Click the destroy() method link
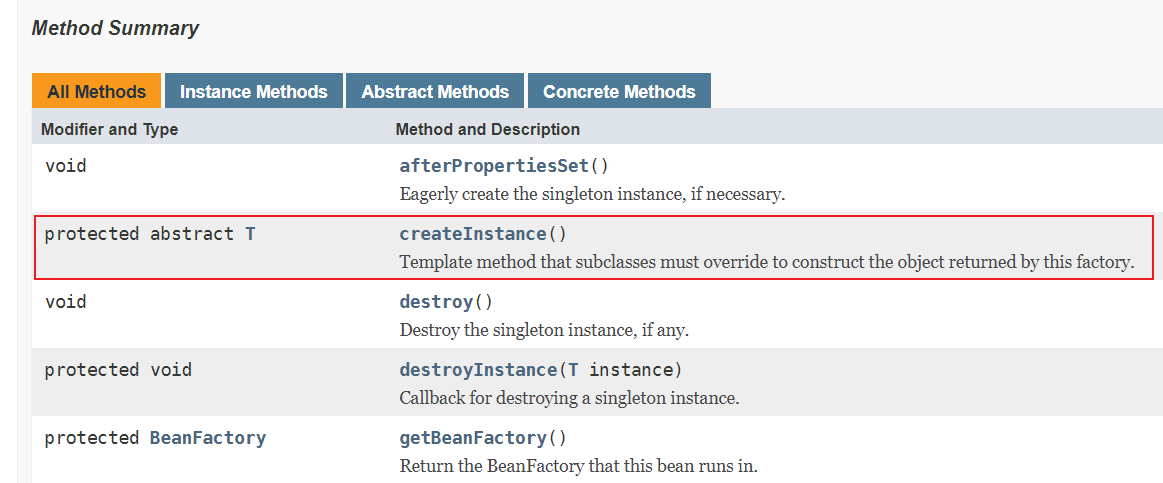The image size is (1163, 483). click(436, 302)
